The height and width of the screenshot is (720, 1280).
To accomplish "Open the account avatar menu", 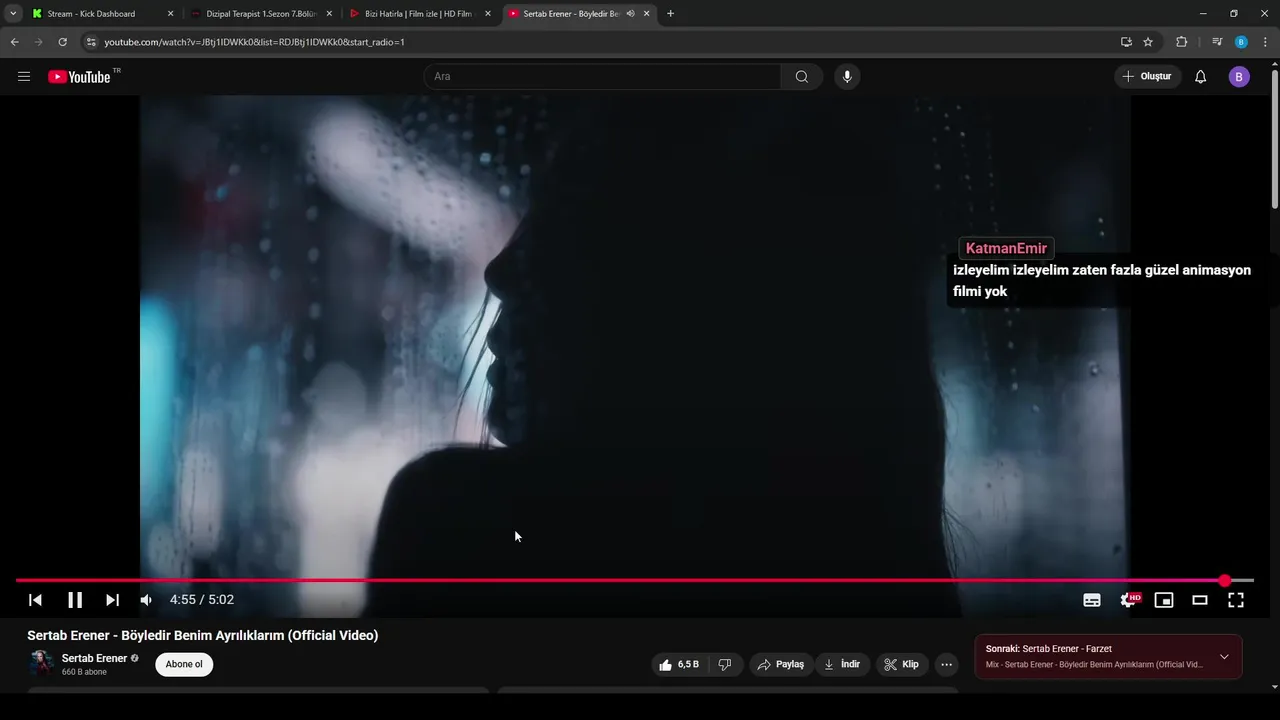I will (1239, 77).
